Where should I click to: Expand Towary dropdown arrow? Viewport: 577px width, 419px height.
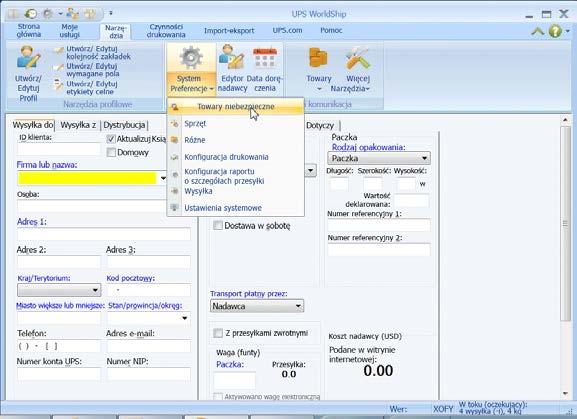pyautogui.click(x=319, y=89)
